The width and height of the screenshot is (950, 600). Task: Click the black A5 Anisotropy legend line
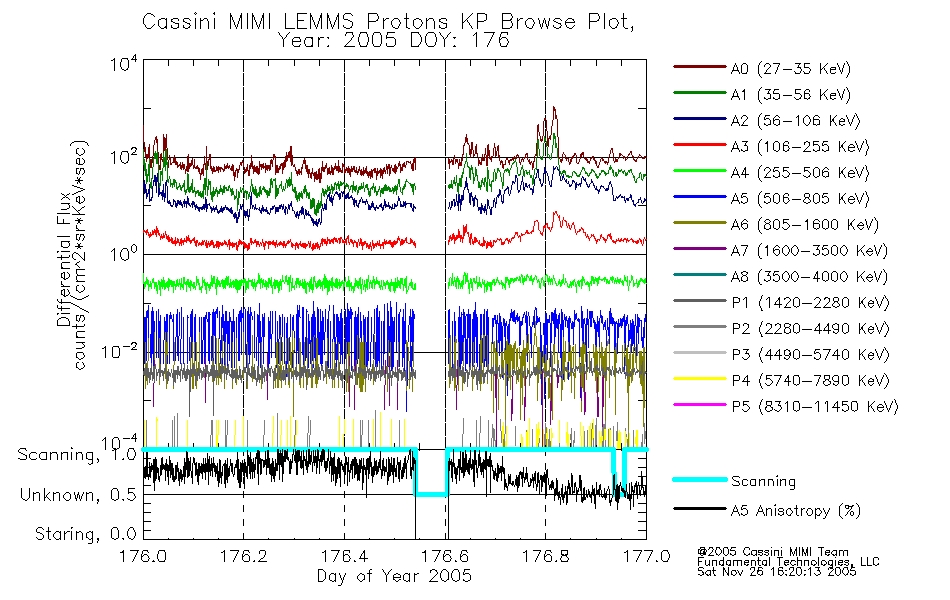pos(699,509)
